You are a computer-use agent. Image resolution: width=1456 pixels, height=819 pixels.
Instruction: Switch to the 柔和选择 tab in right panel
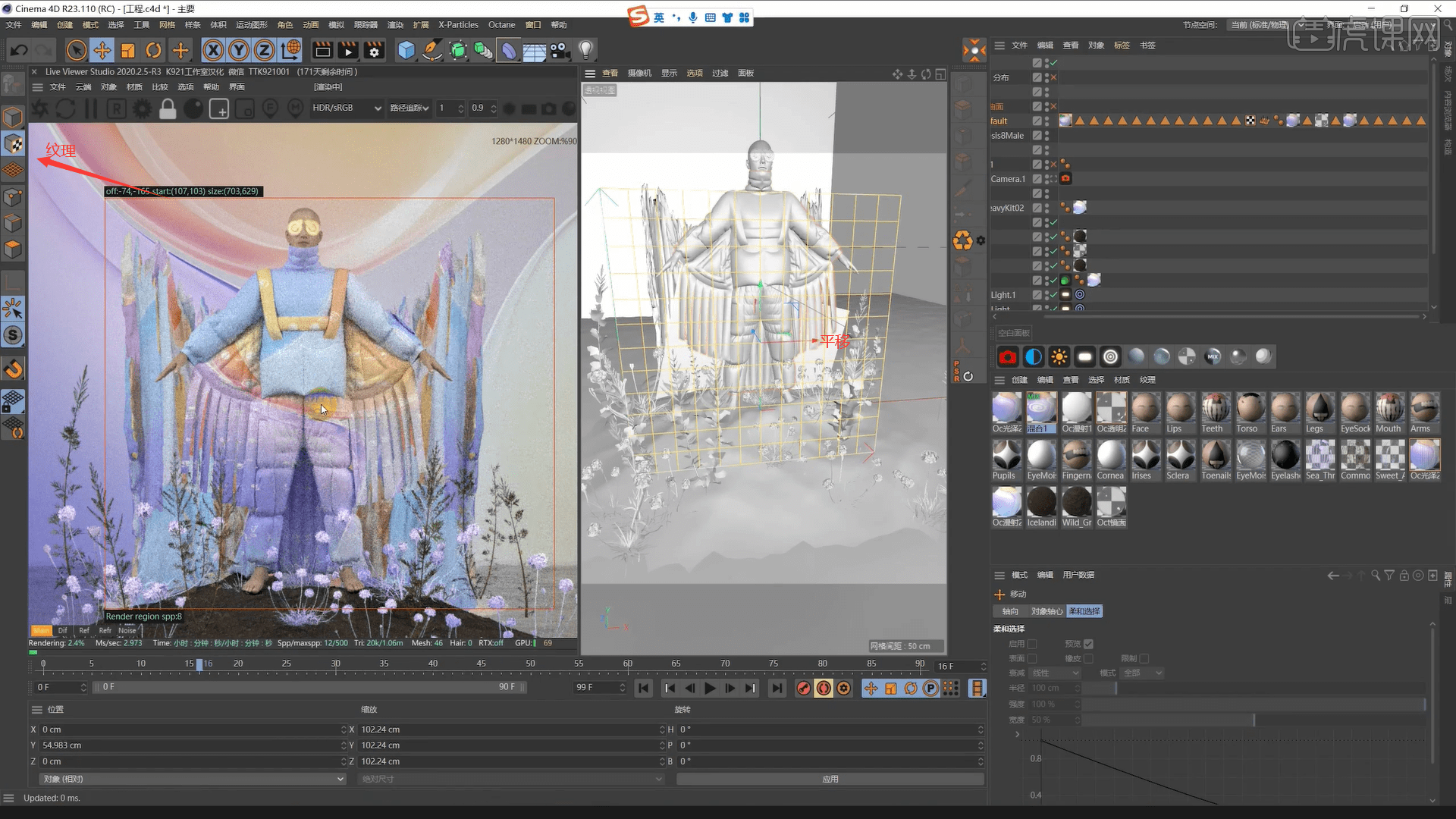tap(1084, 611)
